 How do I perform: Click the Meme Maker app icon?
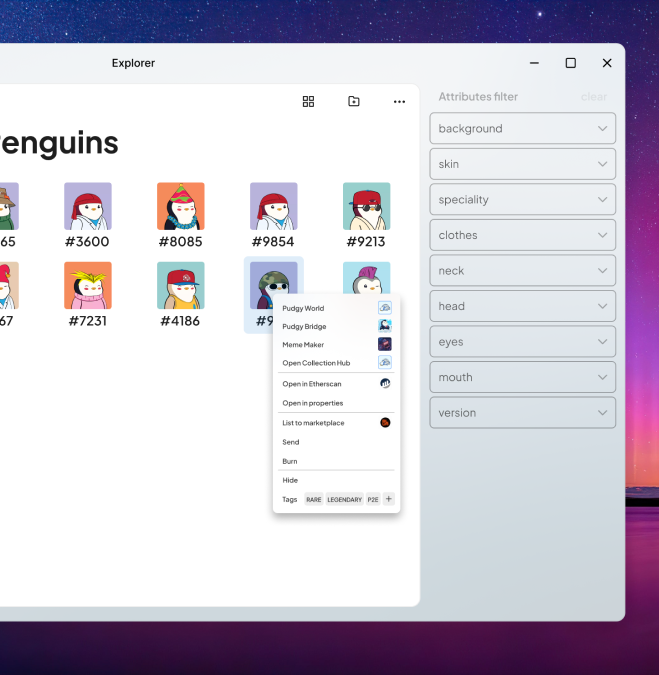coord(385,344)
